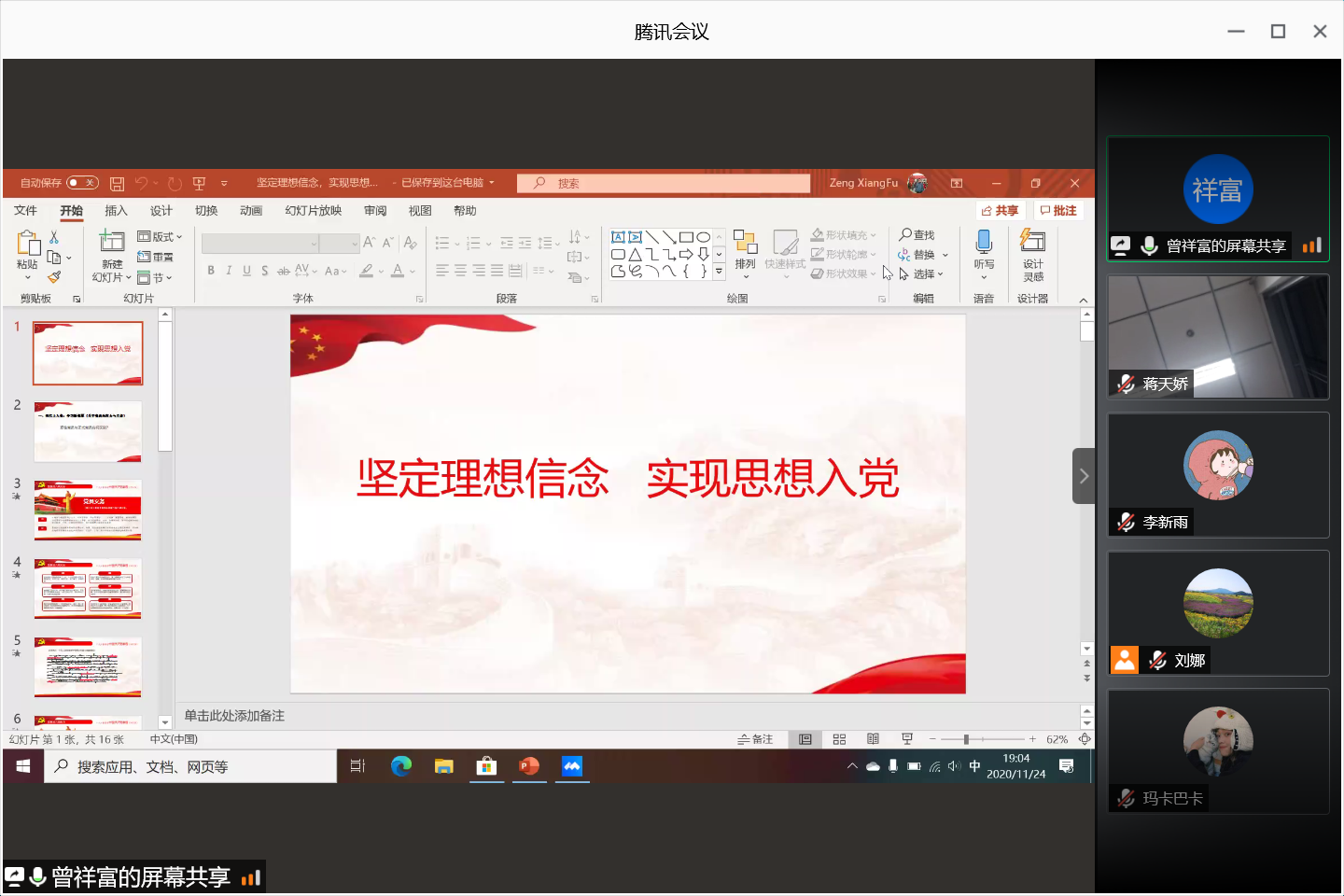1344x896 pixels.
Task: Expand the Select (选择) dropdown
Action: pos(922,274)
